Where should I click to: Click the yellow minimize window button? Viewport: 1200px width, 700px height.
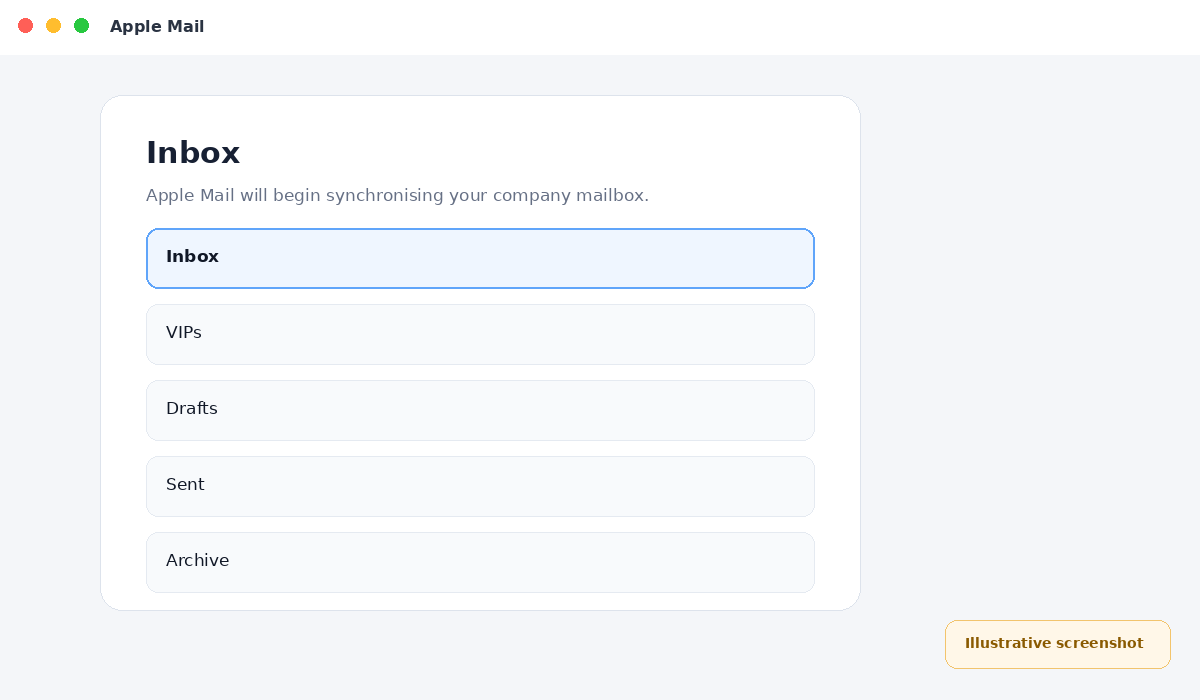pos(54,26)
